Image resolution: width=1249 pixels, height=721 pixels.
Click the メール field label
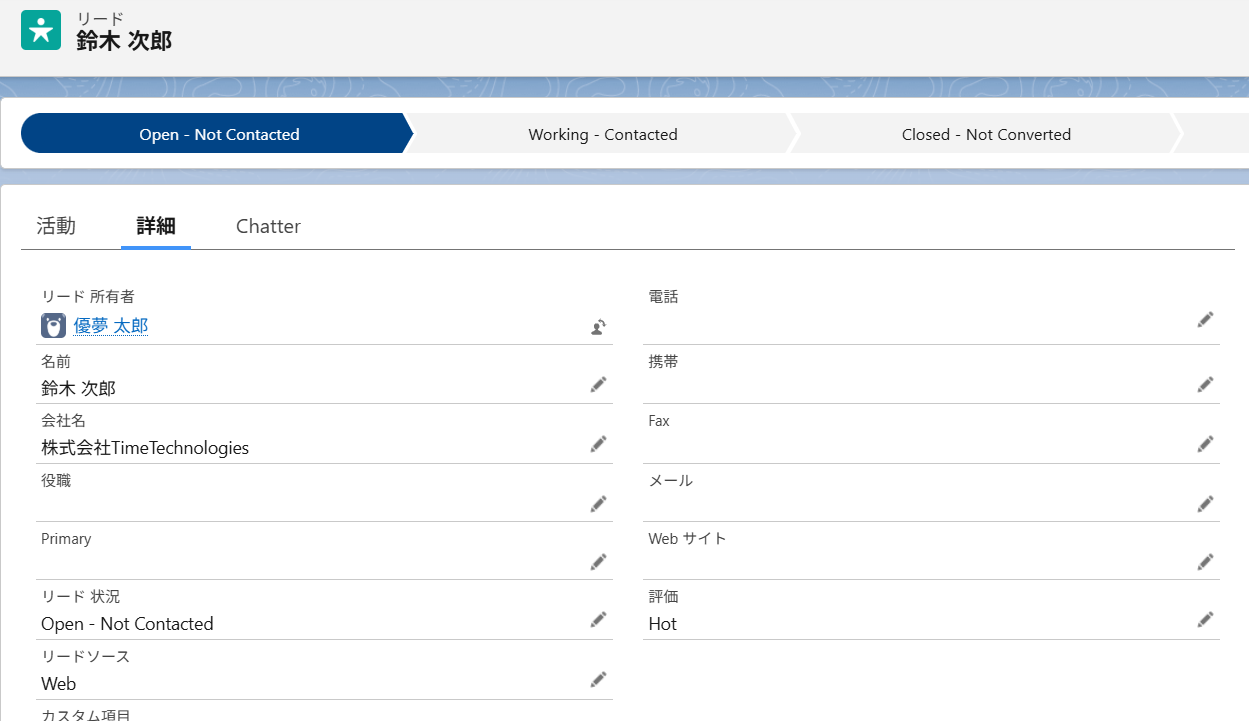click(671, 480)
